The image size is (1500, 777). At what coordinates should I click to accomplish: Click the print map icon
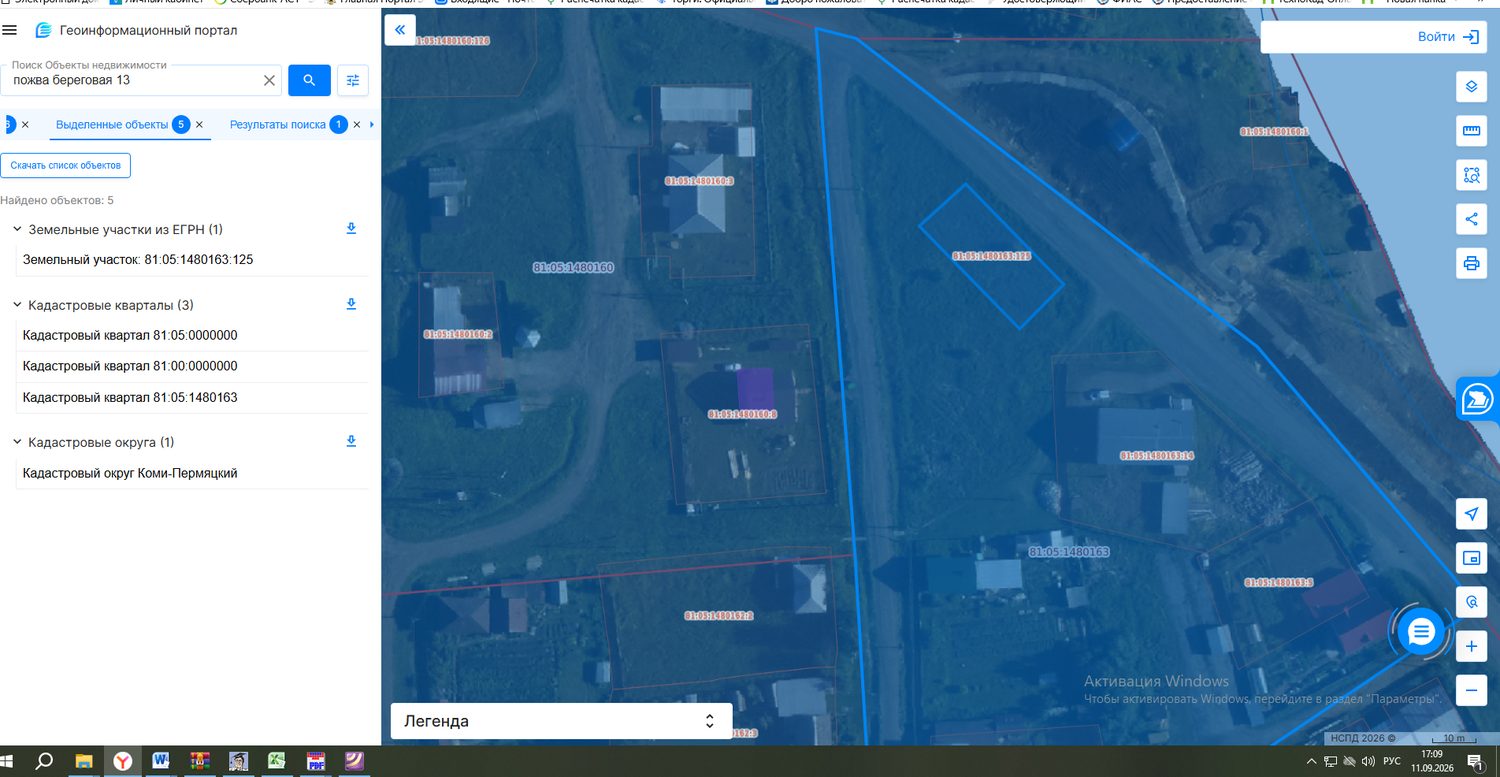(1471, 264)
